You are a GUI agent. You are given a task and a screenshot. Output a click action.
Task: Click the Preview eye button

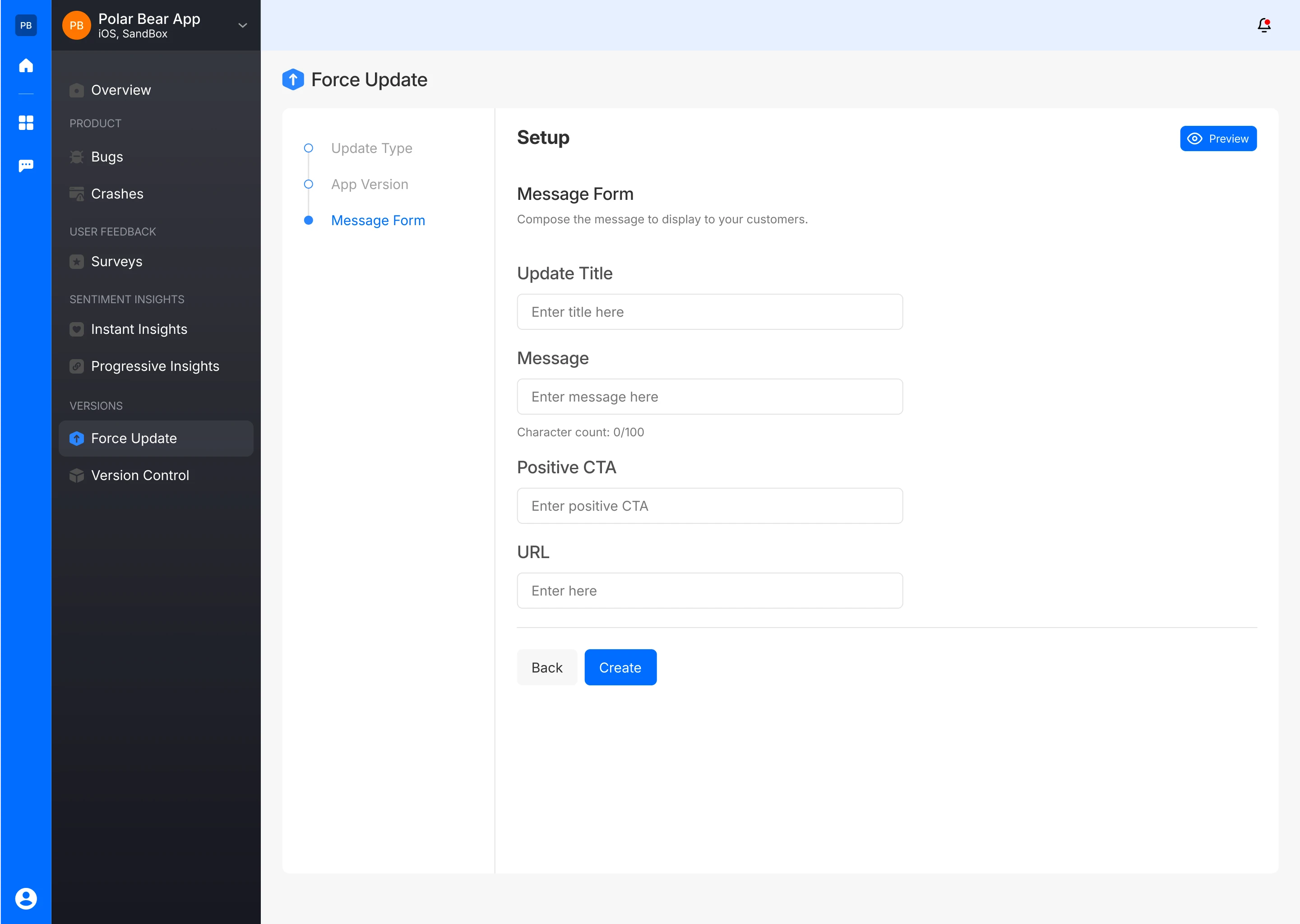(1217, 139)
